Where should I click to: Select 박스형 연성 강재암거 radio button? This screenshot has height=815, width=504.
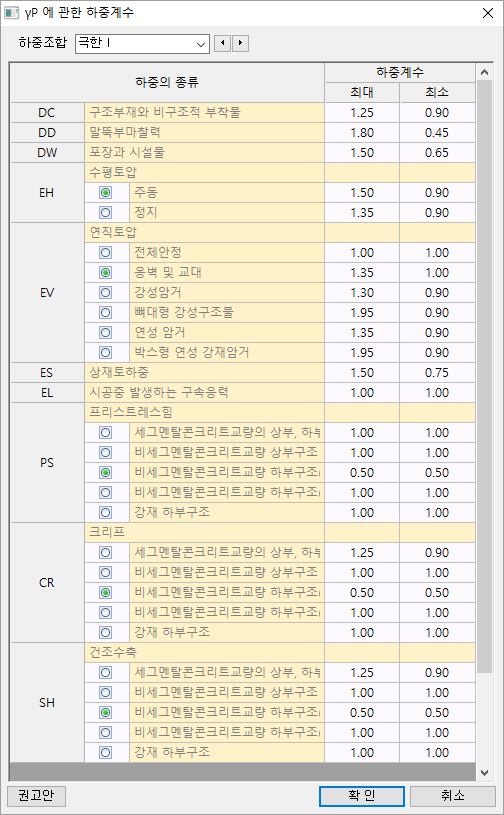106,352
